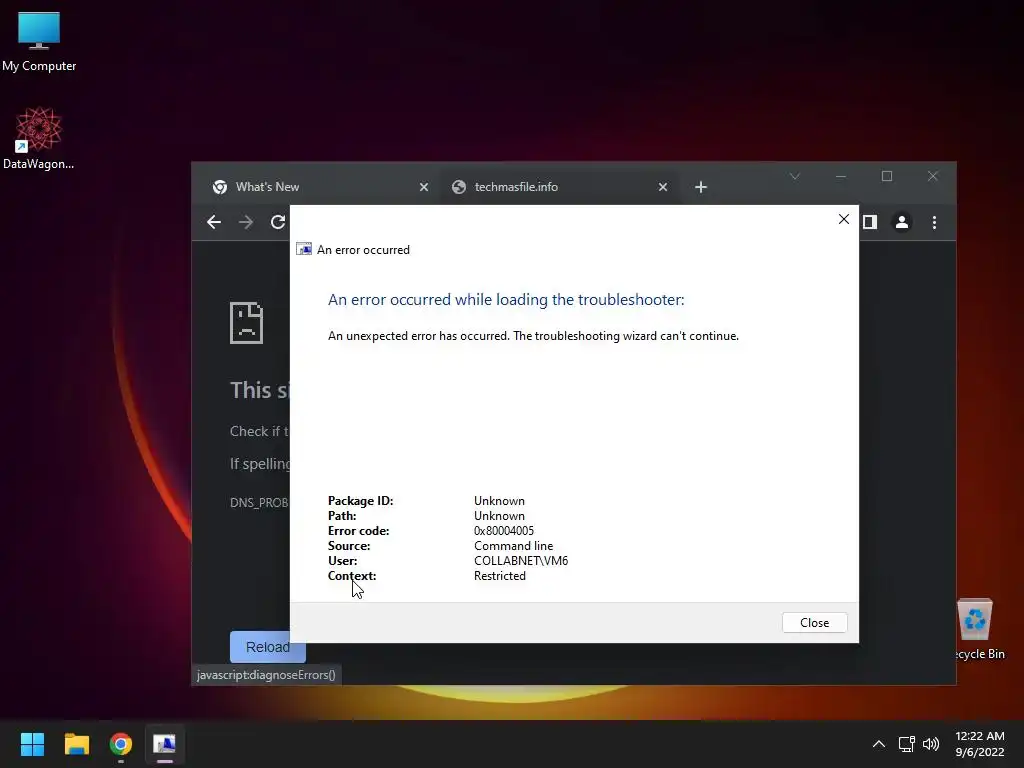Open the network tray icon
This screenshot has height=768, width=1024.
pos(906,744)
